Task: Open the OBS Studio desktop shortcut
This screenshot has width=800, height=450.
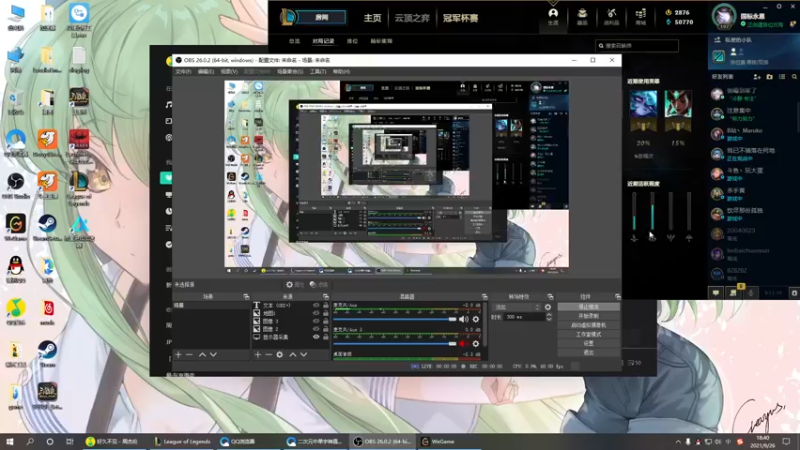Action: pos(16,184)
